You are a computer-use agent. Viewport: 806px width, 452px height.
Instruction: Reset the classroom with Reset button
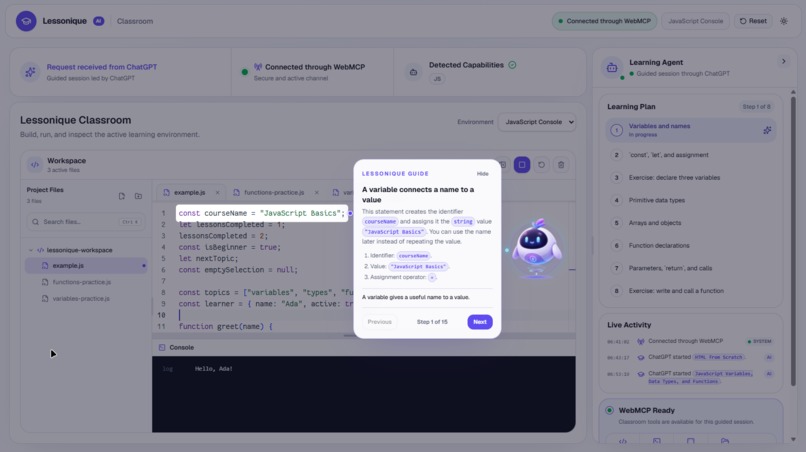coord(753,21)
